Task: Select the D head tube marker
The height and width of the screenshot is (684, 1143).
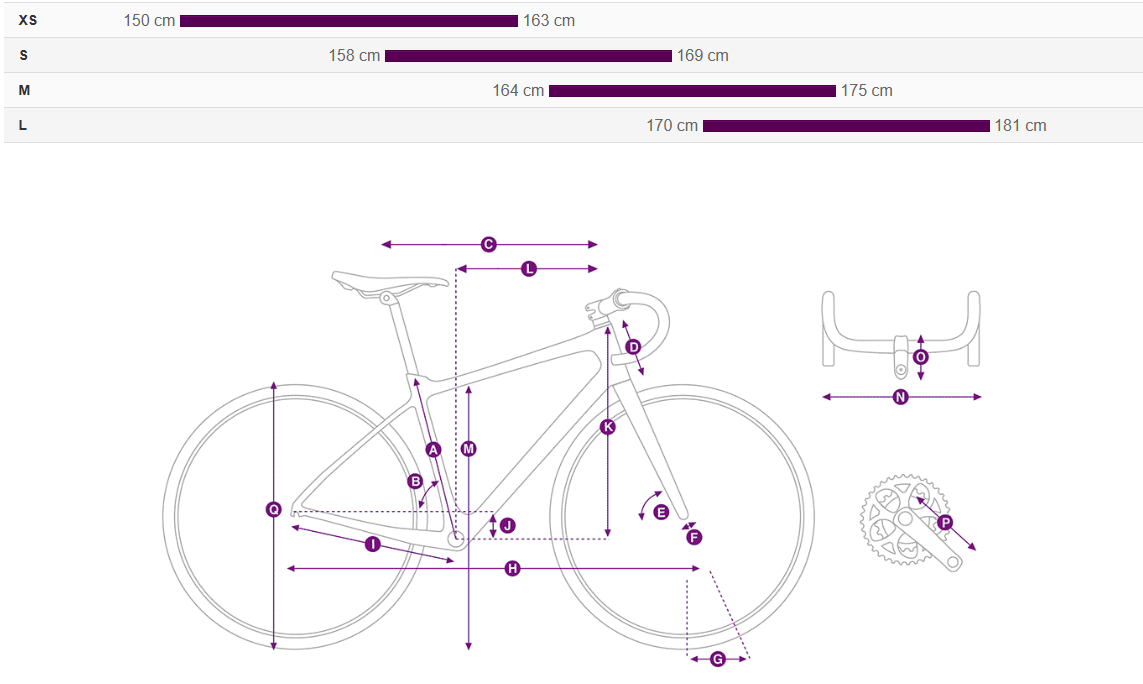Action: [x=633, y=347]
